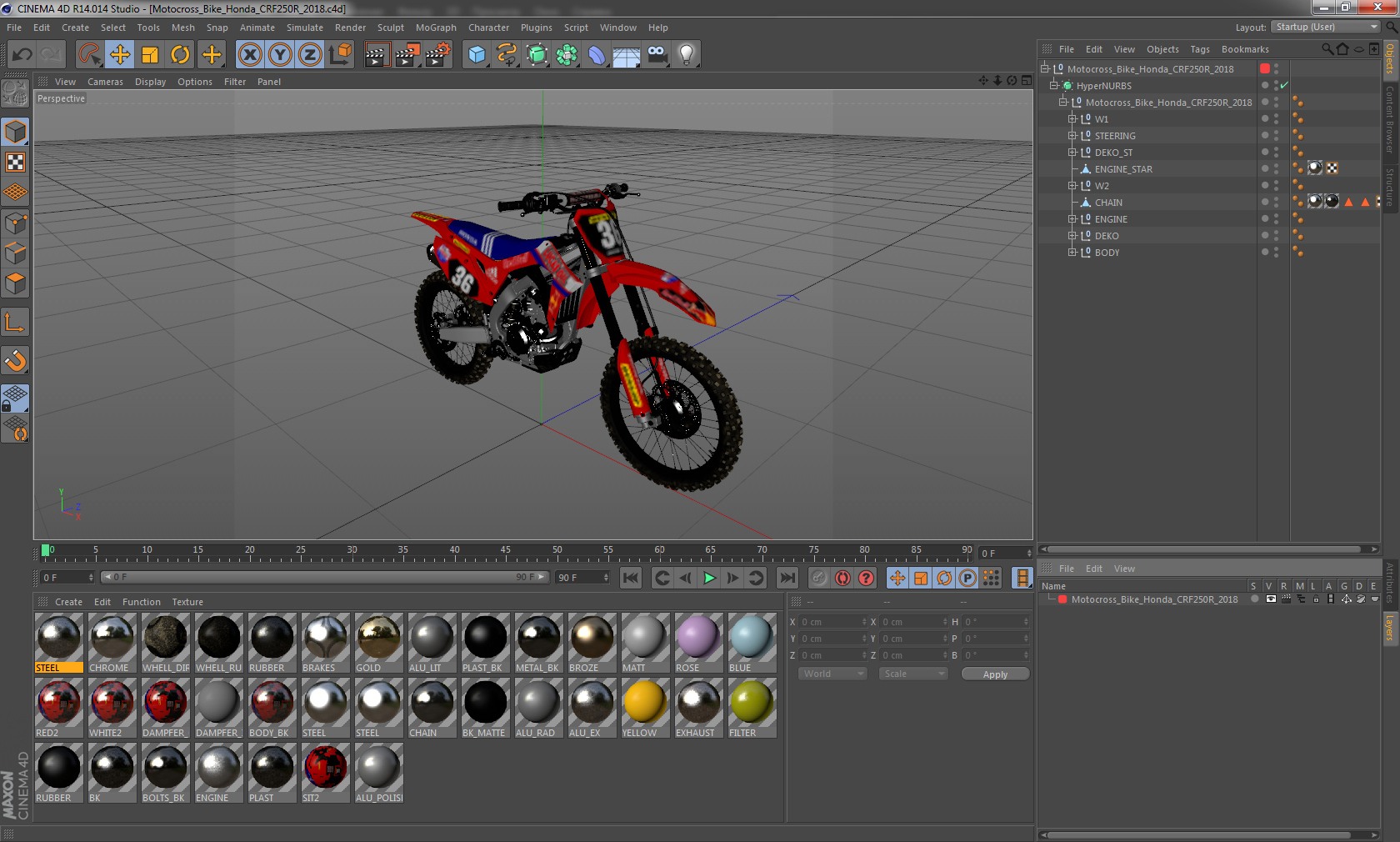The width and height of the screenshot is (1400, 842).
Task: Enable Points mode
Action: [16, 223]
